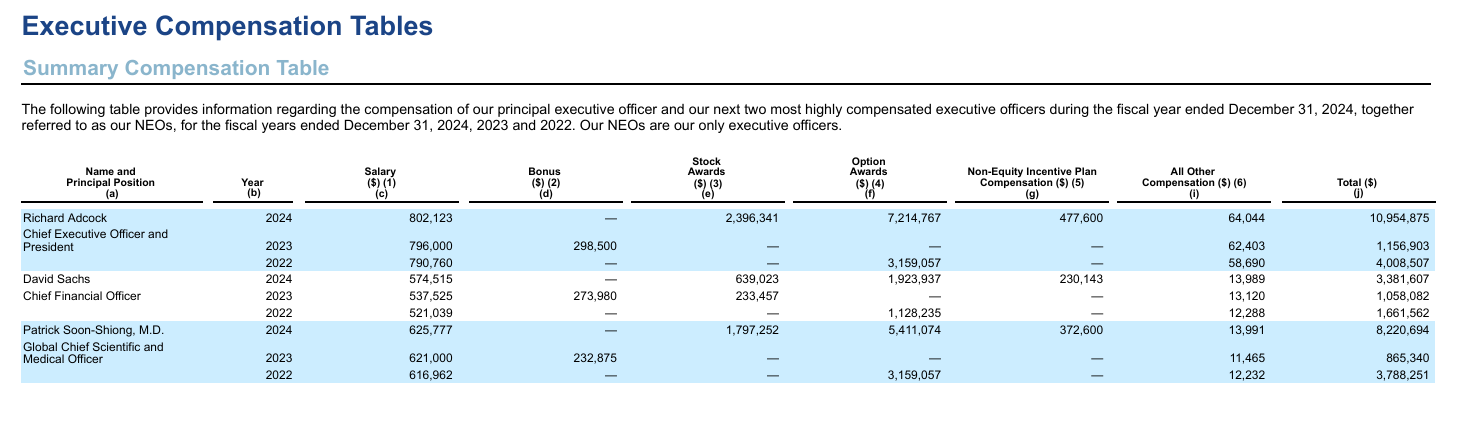1467x424 pixels.
Task: Click stock awards value 2,396,341
Action: [752, 217]
